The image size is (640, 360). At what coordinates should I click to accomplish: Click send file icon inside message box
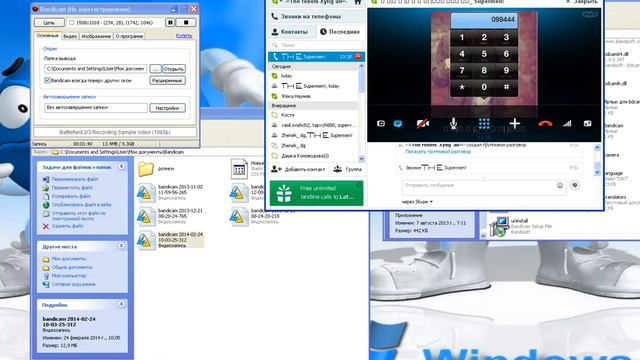[560, 185]
